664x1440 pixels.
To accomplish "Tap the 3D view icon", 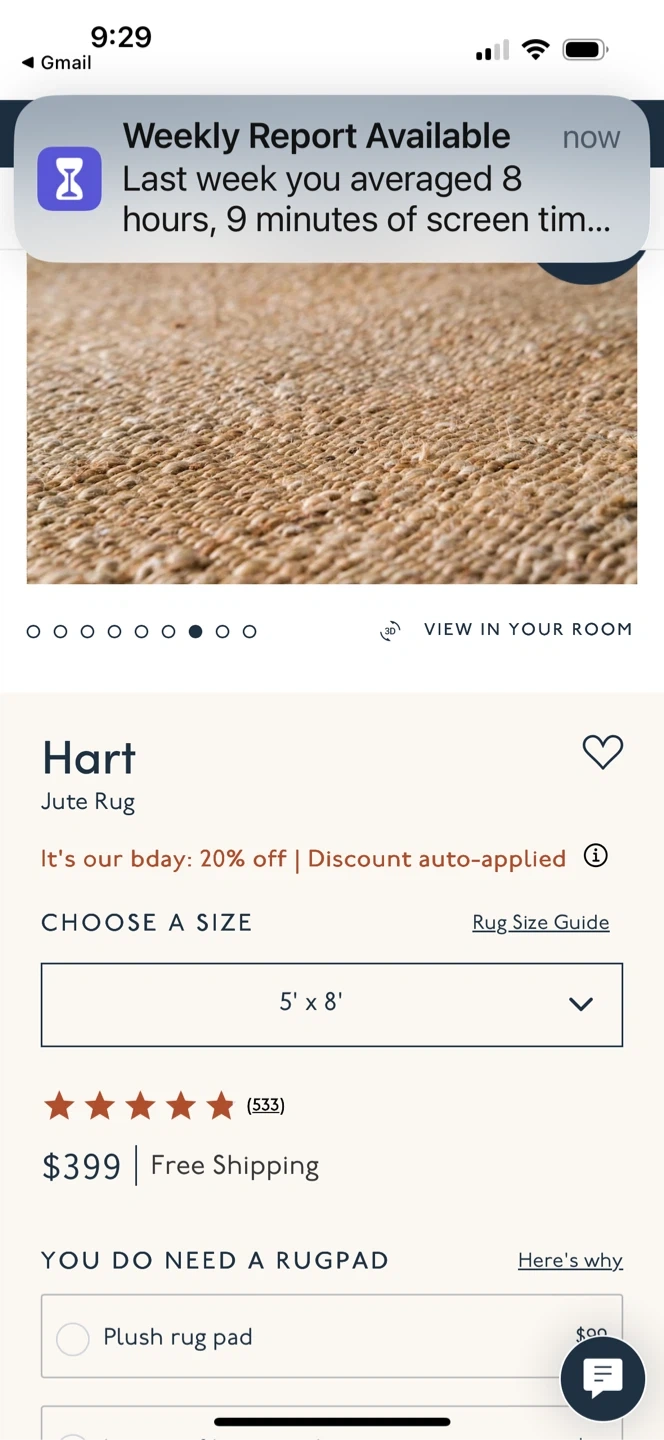I will tap(390, 631).
